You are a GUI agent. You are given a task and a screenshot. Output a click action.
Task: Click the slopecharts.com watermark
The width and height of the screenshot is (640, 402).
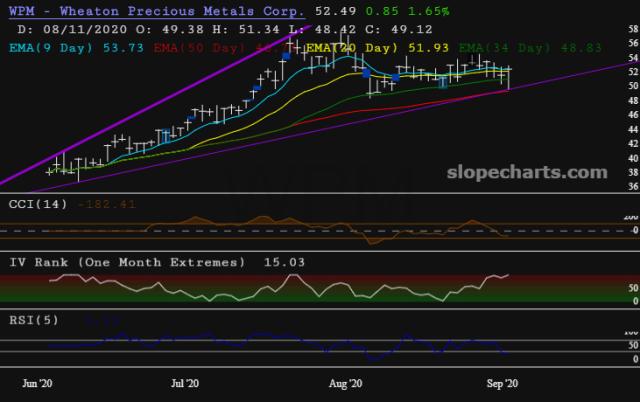tap(518, 172)
